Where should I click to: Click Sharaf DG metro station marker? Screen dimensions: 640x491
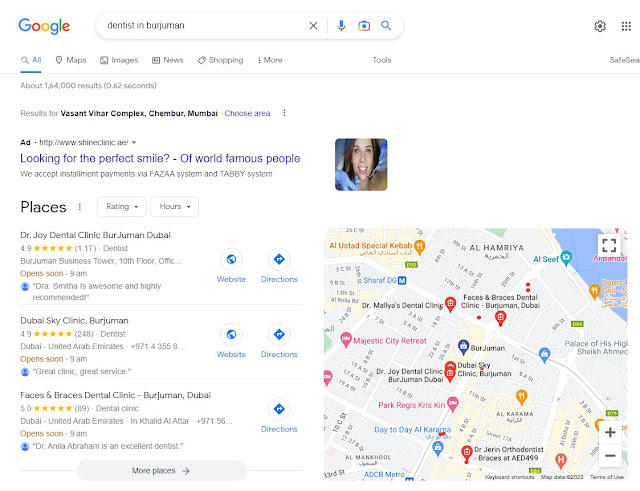point(402,280)
